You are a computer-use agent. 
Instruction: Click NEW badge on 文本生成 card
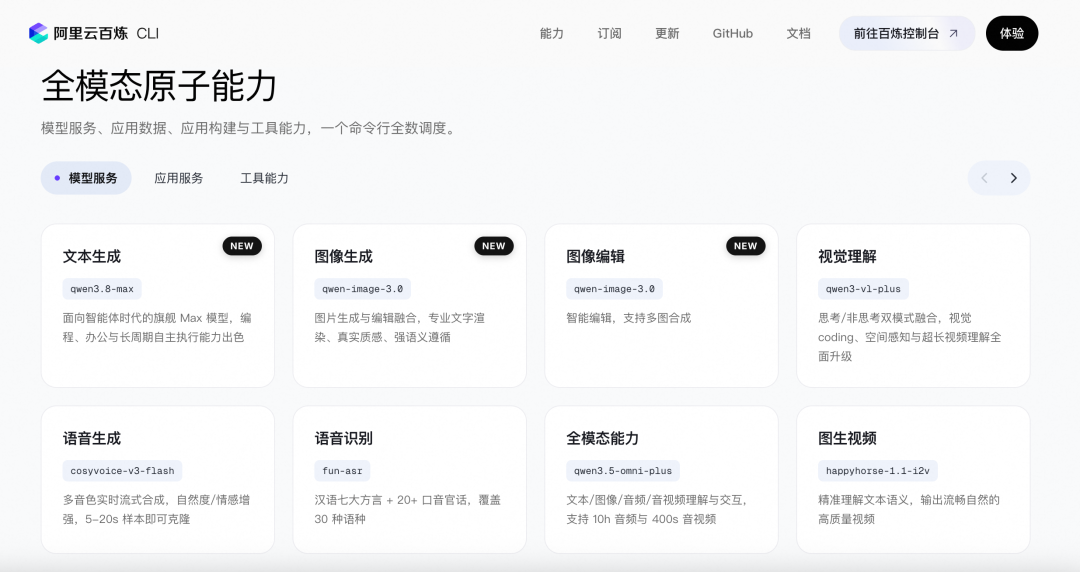coord(242,246)
